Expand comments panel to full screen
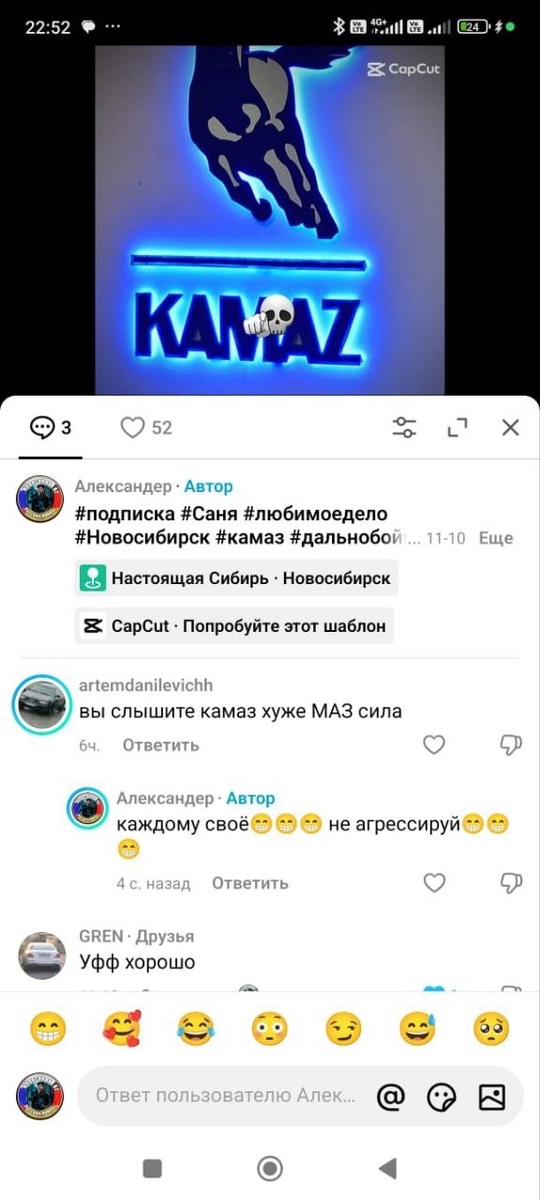 (x=458, y=428)
